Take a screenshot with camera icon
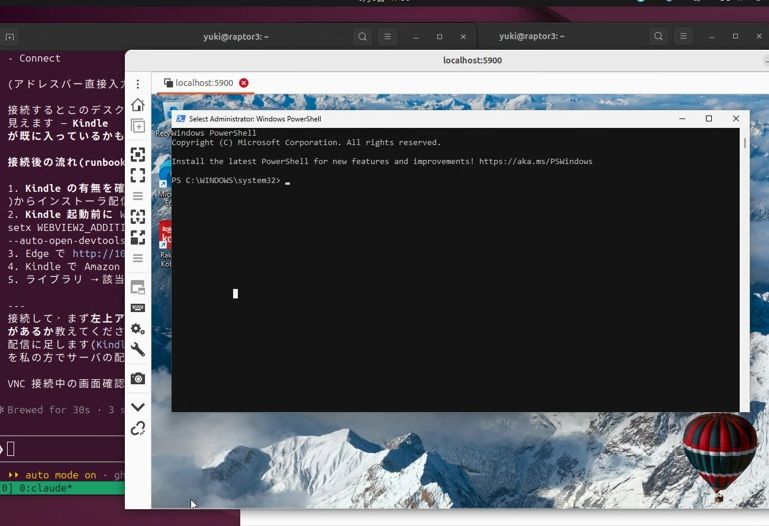The width and height of the screenshot is (769, 526). pos(138,378)
